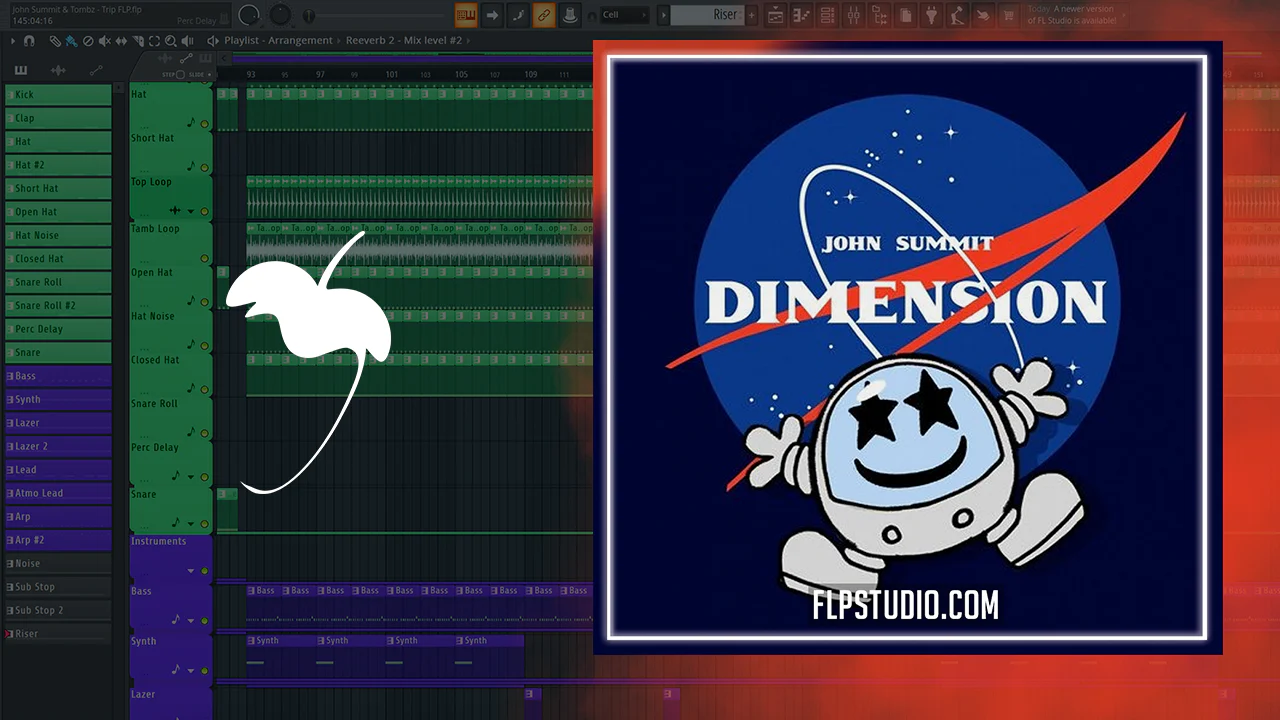
Task: Open the shopping cart icon
Action: click(x=1009, y=15)
